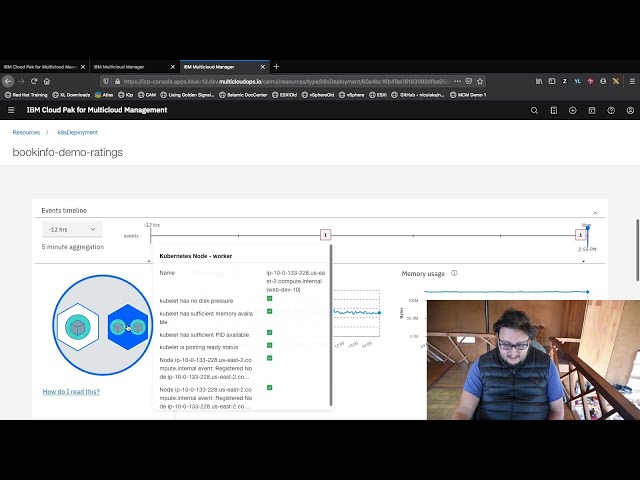The width and height of the screenshot is (640, 480).
Task: Click the page vertical scrollbar
Action: [638, 250]
